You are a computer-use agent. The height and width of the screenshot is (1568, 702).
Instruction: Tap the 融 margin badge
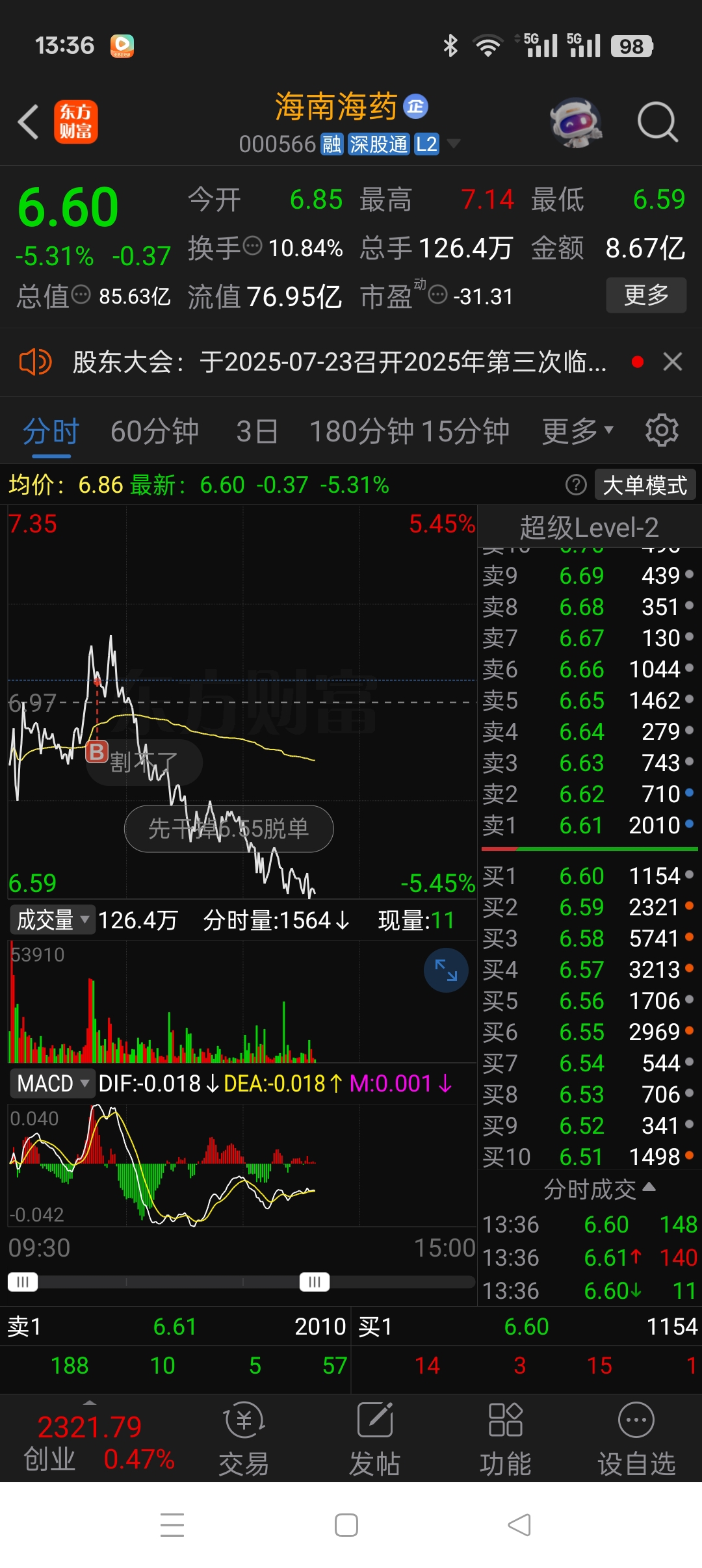[332, 144]
